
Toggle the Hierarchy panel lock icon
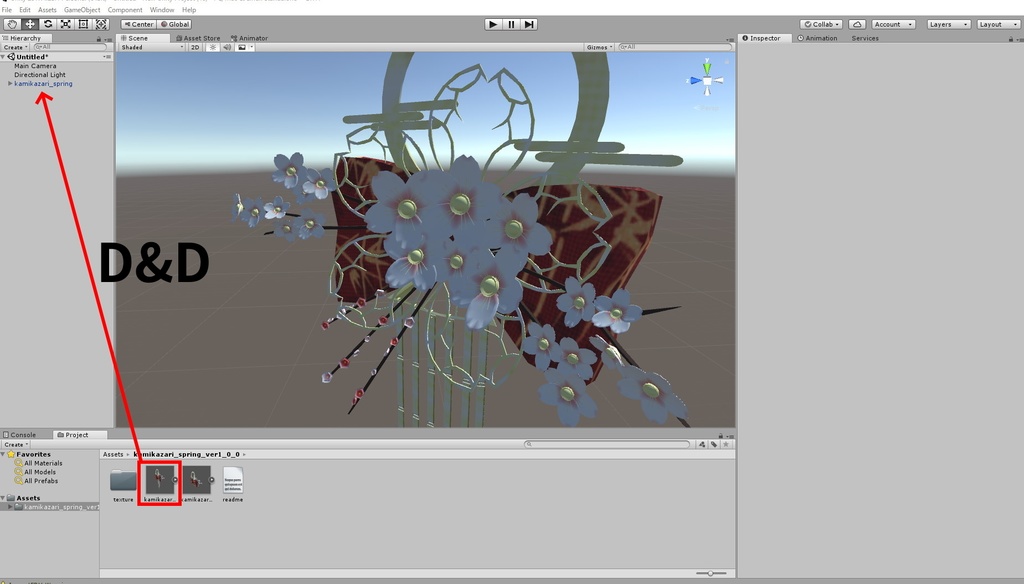tap(99, 39)
